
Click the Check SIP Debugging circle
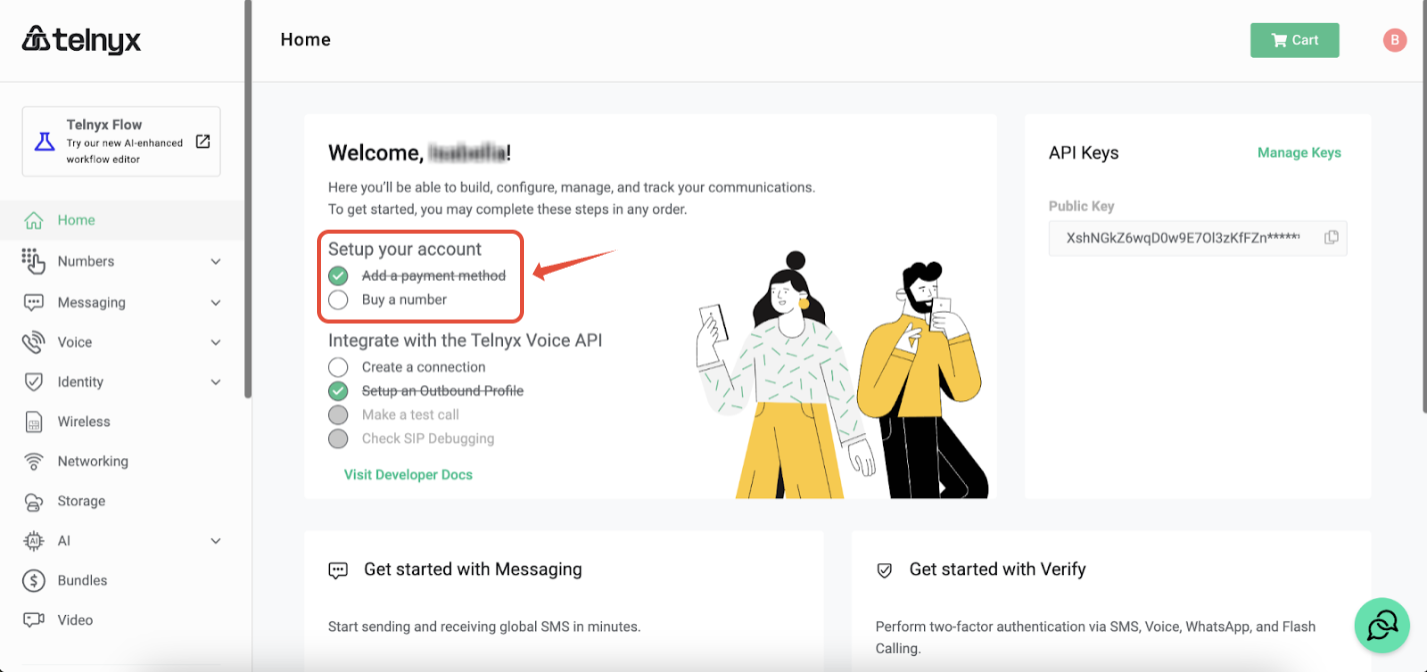(338, 438)
